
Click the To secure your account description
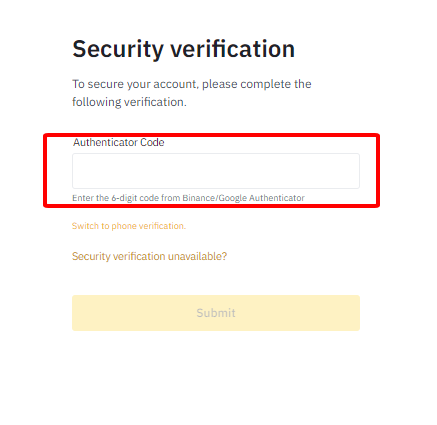coord(192,93)
